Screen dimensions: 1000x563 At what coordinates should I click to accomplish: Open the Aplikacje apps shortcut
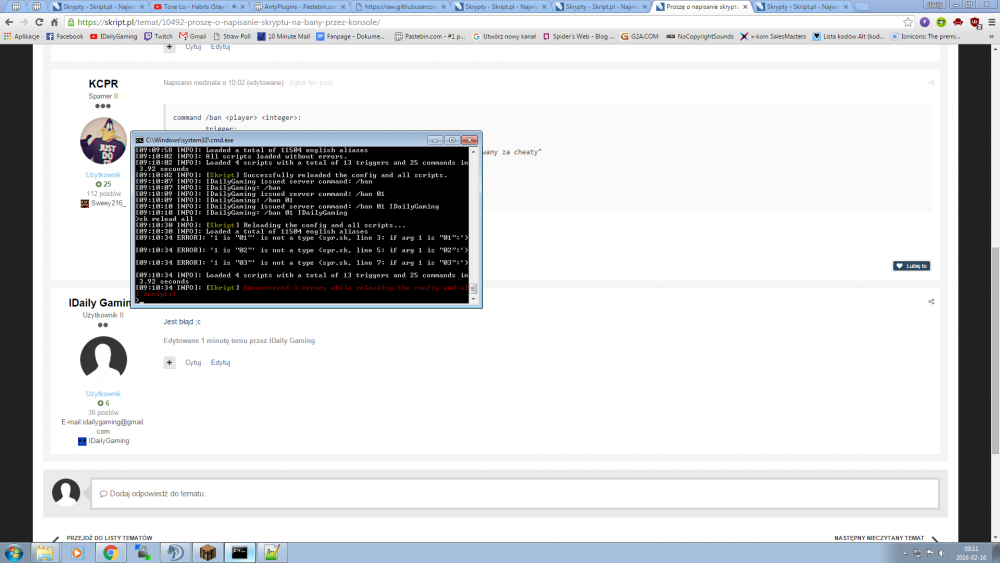22,36
